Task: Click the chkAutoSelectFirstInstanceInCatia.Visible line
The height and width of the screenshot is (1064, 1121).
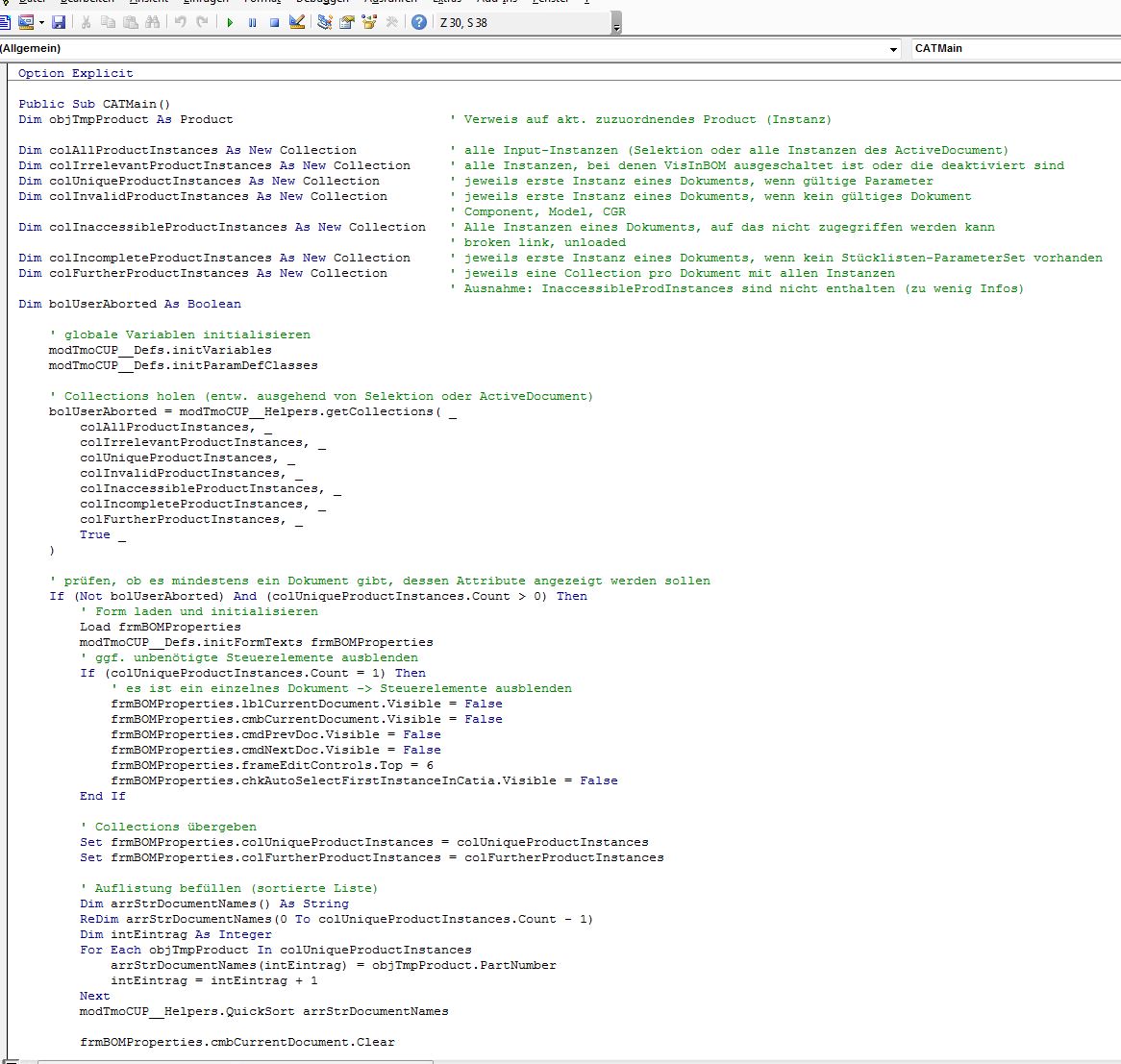Action: [x=364, y=780]
